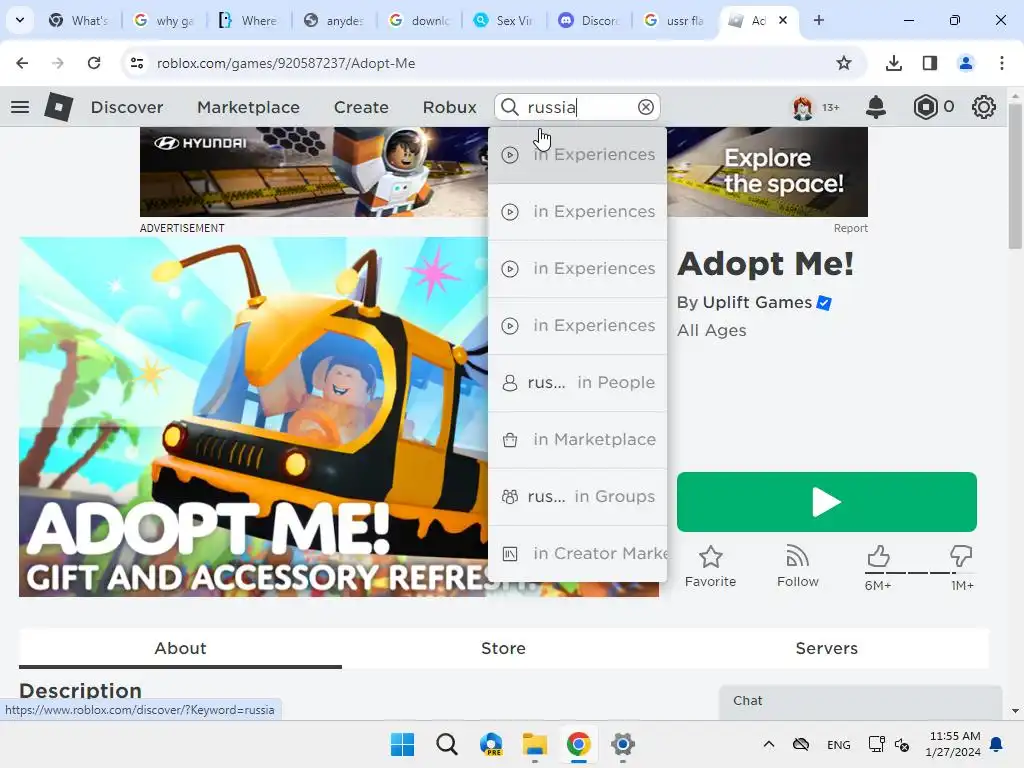Image resolution: width=1024 pixels, height=768 pixels.
Task: Open the Robux nav link
Action: tap(449, 107)
